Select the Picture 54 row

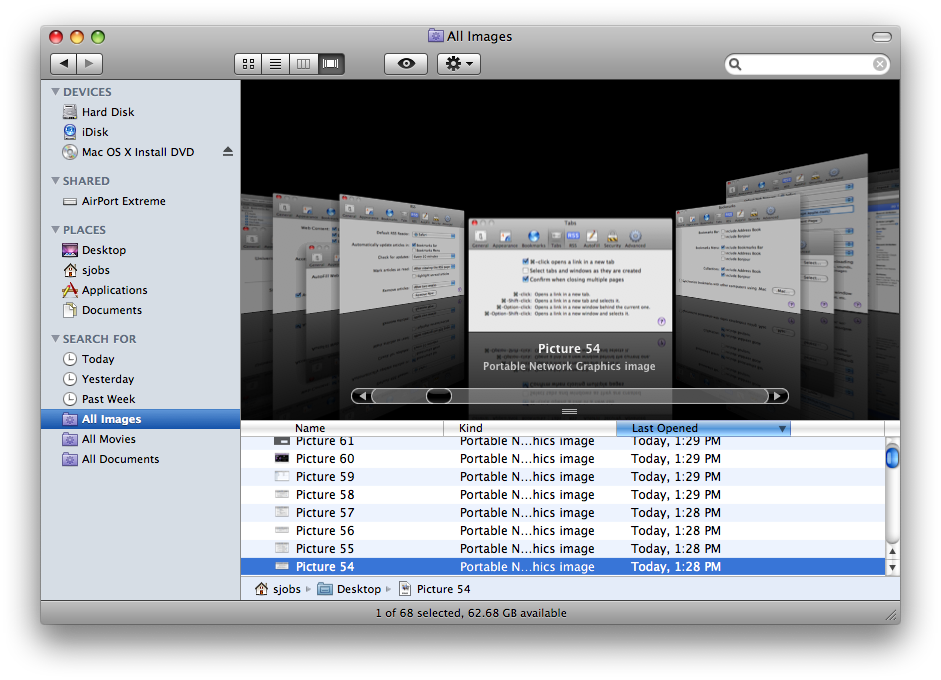point(563,567)
